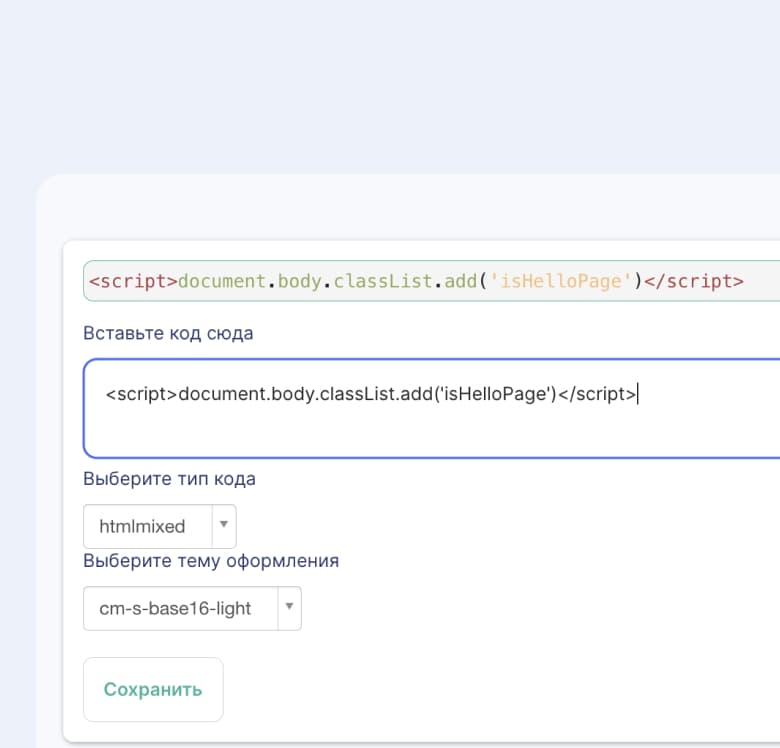Click the red opening script tag in preview
780x748 pixels.
[x=133, y=281]
